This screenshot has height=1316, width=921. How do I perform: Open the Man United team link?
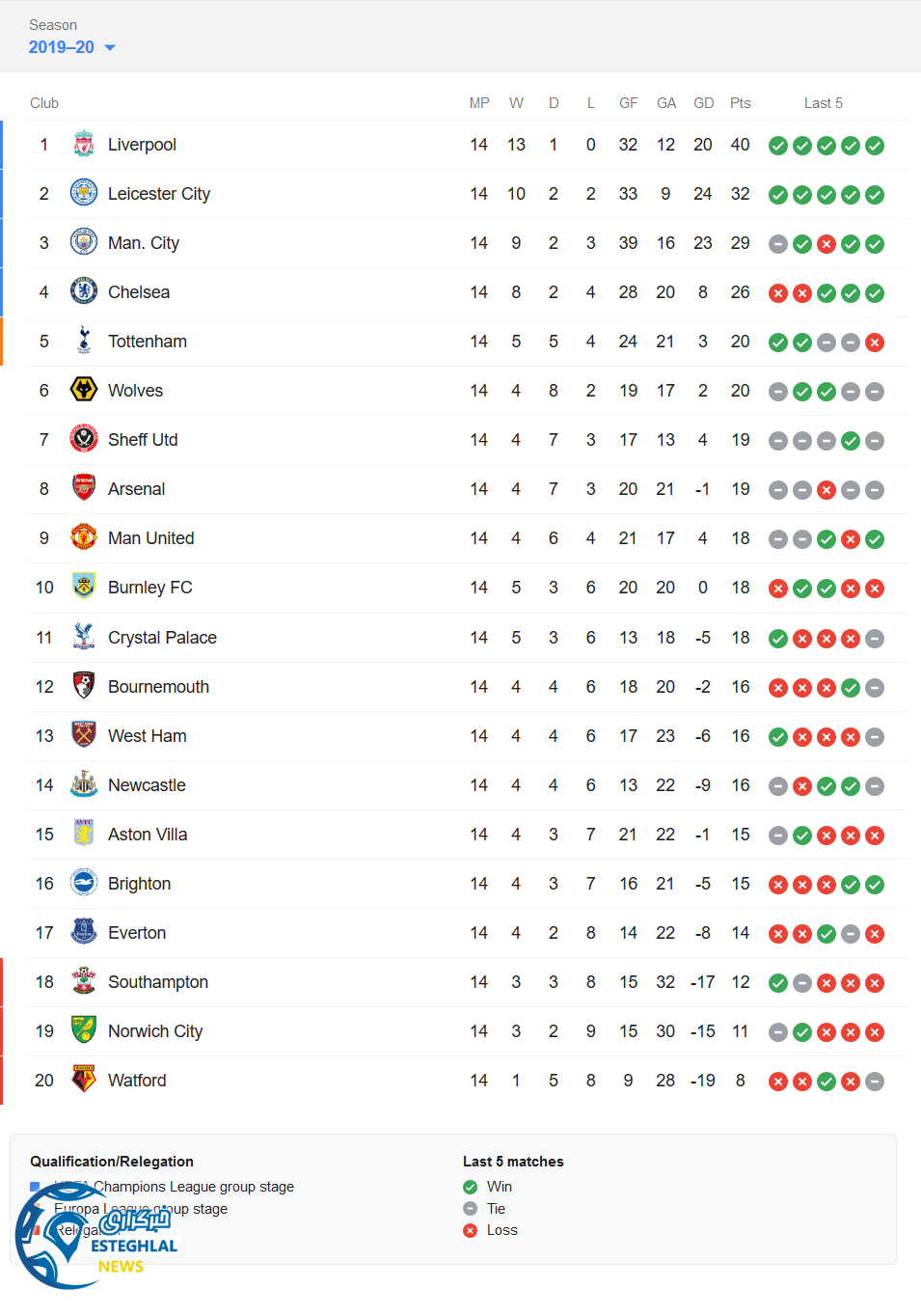coord(150,538)
